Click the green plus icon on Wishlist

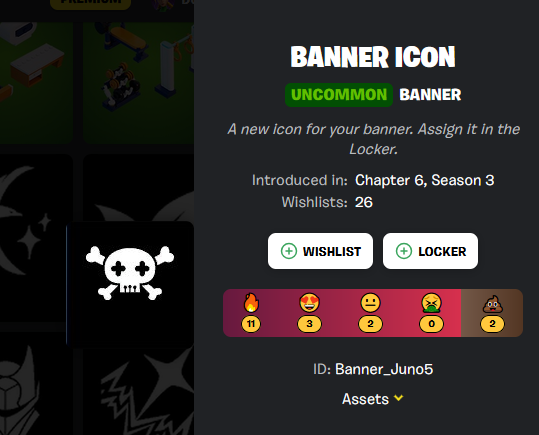289,251
